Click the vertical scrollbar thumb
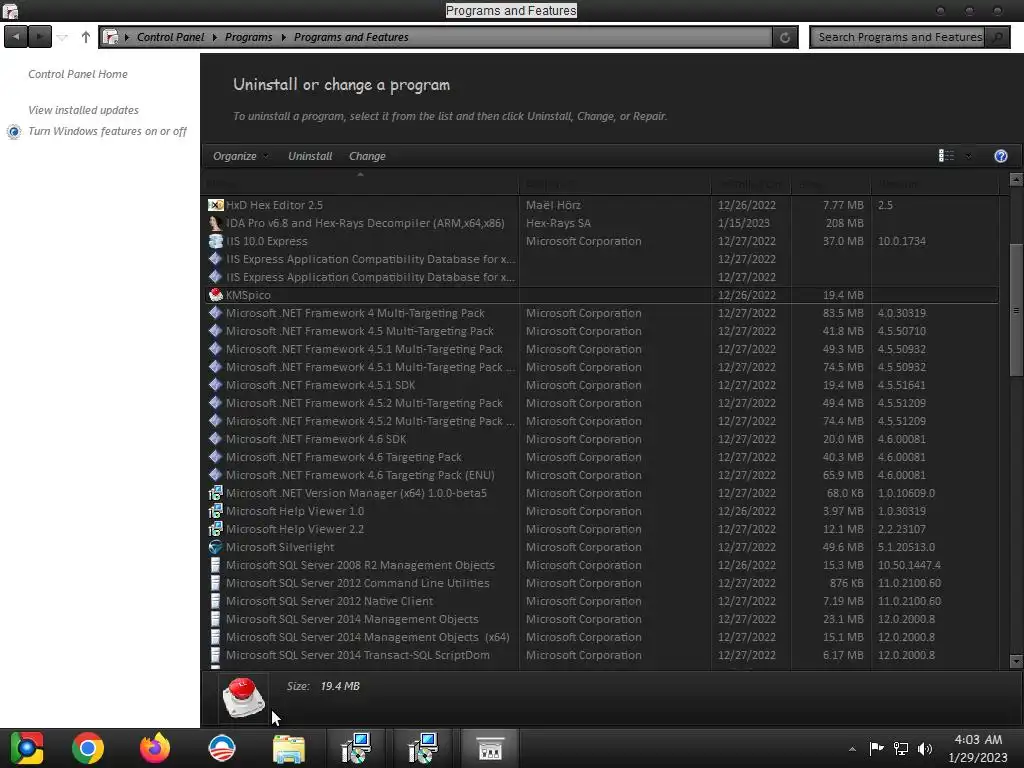 [x=1016, y=309]
